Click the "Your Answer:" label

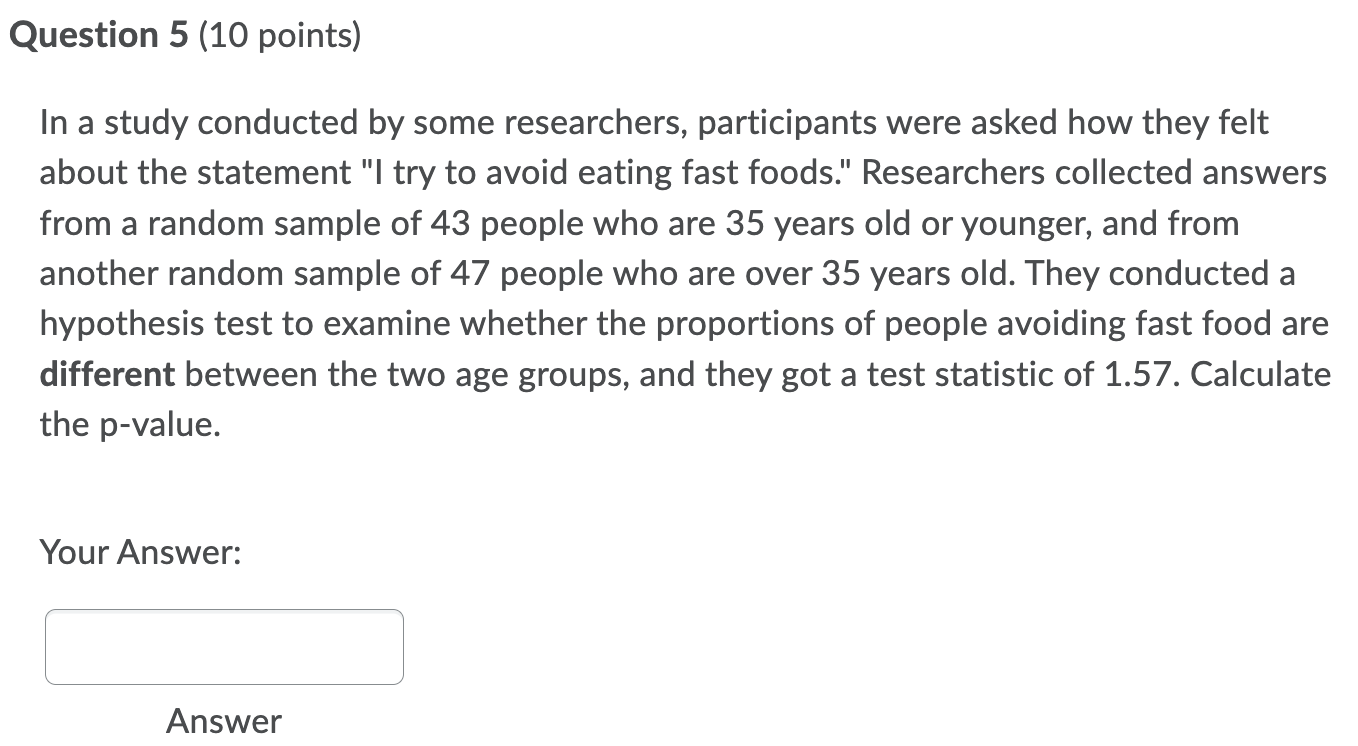tap(140, 552)
